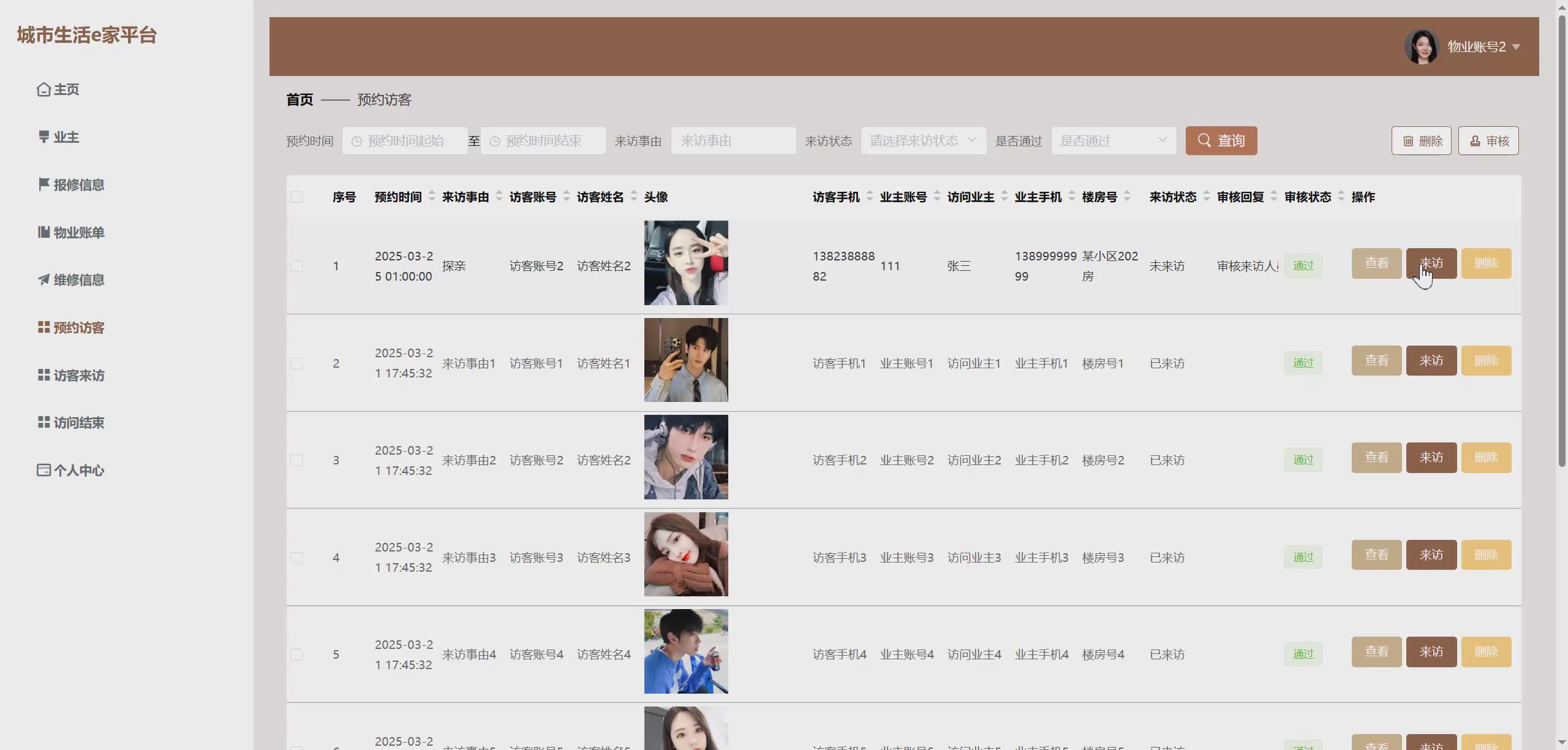Click the paper plane icon for 维修信息
This screenshot has height=750, width=1568.
[x=43, y=279]
